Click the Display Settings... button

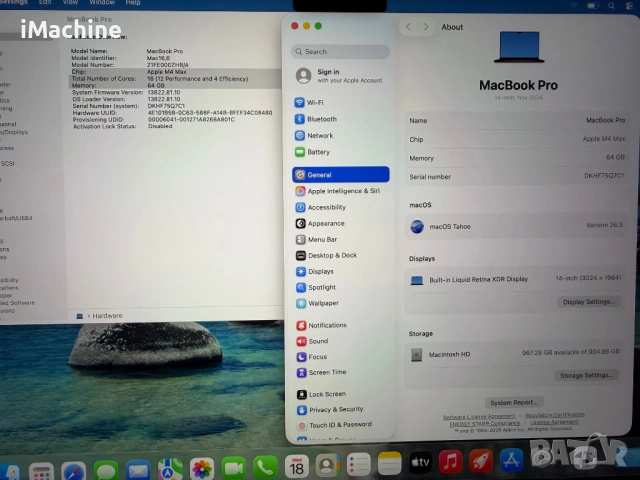pos(589,302)
